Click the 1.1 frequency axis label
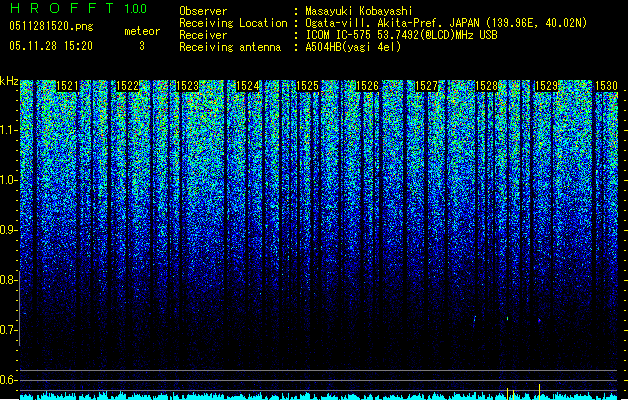The width and height of the screenshot is (629, 400). [x=9, y=130]
